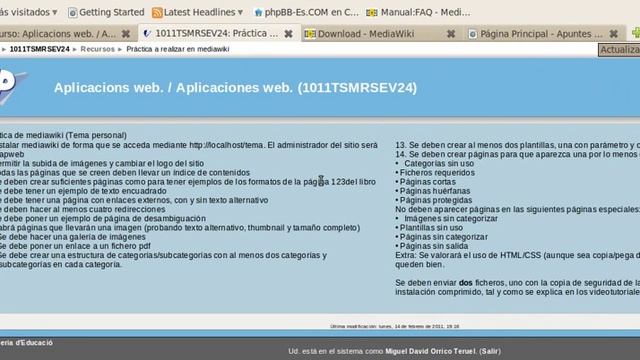Click the 'Imágenes sin categorizar' list item
The width and height of the screenshot is (640, 360).
pyautogui.click(x=451, y=218)
